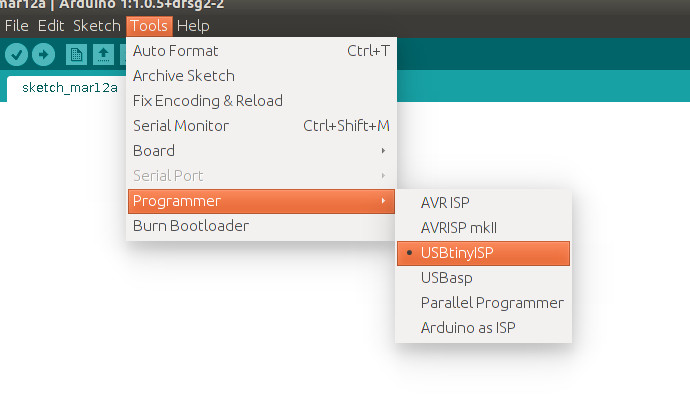Select USBtinyISP programmer radio option

(x=483, y=253)
